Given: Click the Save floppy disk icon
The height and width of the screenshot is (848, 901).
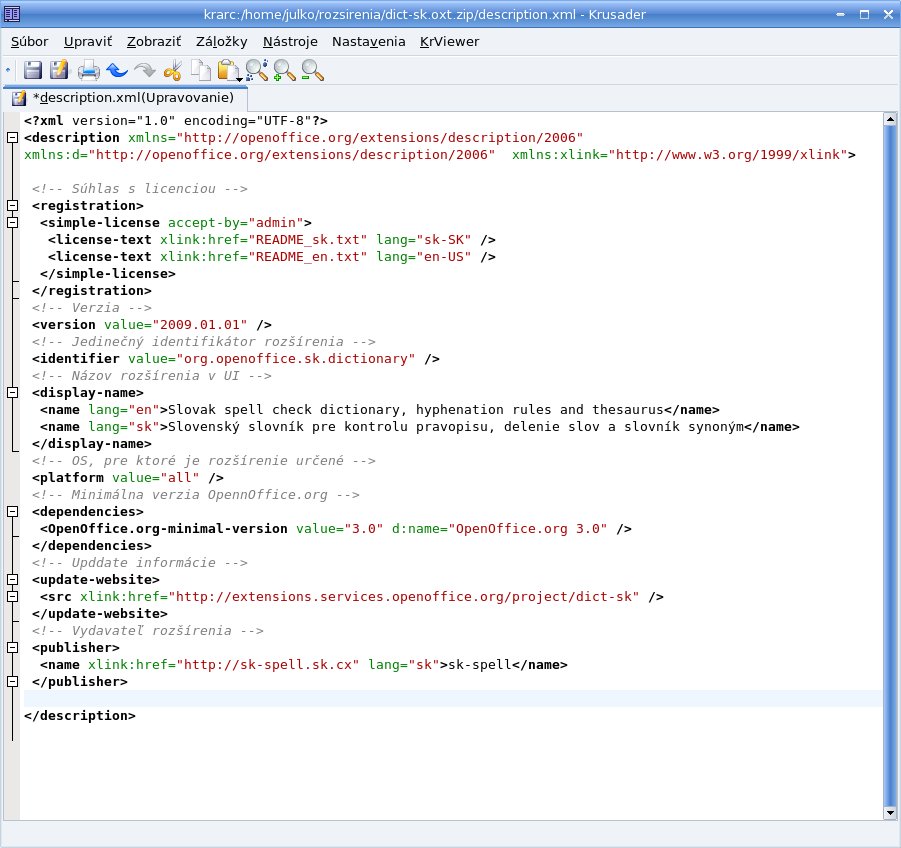Looking at the screenshot, I should (33, 70).
